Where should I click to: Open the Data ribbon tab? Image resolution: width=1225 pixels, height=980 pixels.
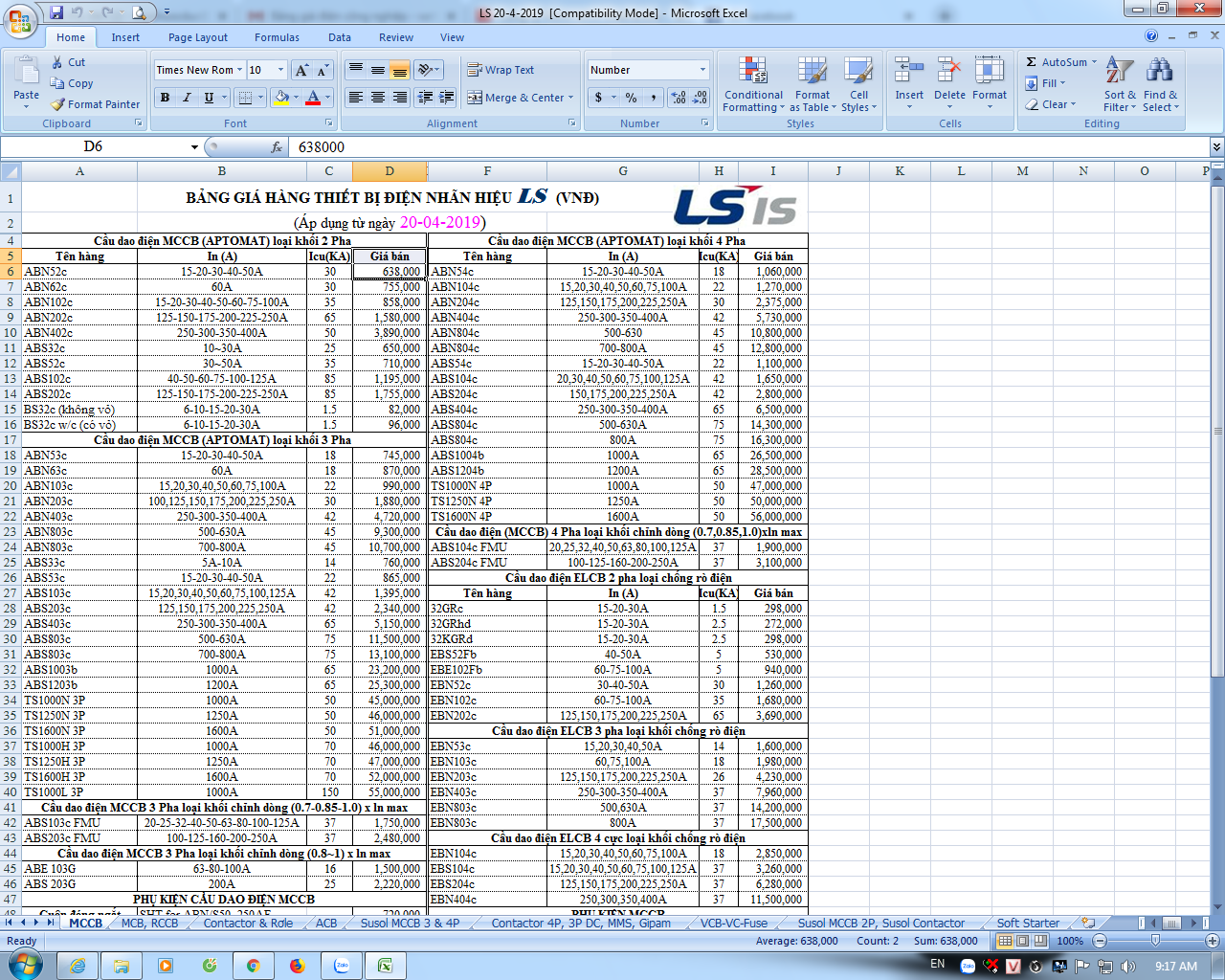point(340,37)
